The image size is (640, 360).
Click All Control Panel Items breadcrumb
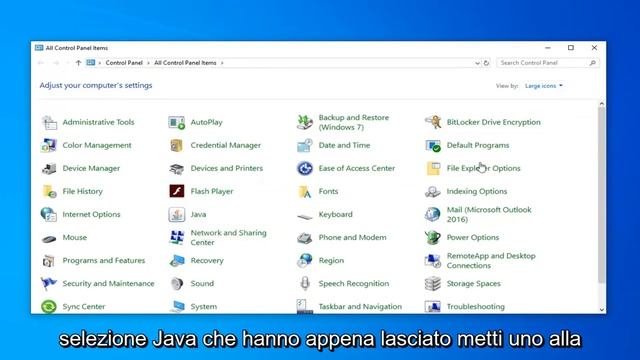185,63
